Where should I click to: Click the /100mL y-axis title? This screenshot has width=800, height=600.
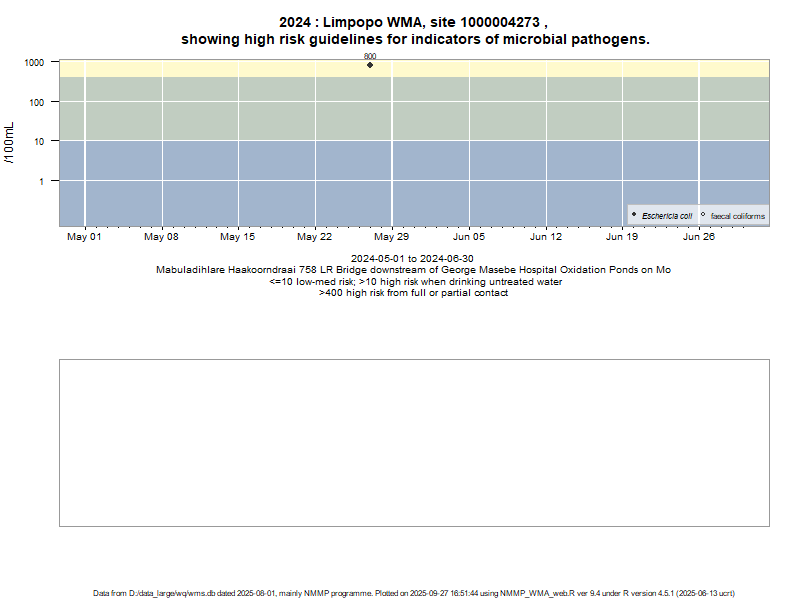[x=10, y=141]
